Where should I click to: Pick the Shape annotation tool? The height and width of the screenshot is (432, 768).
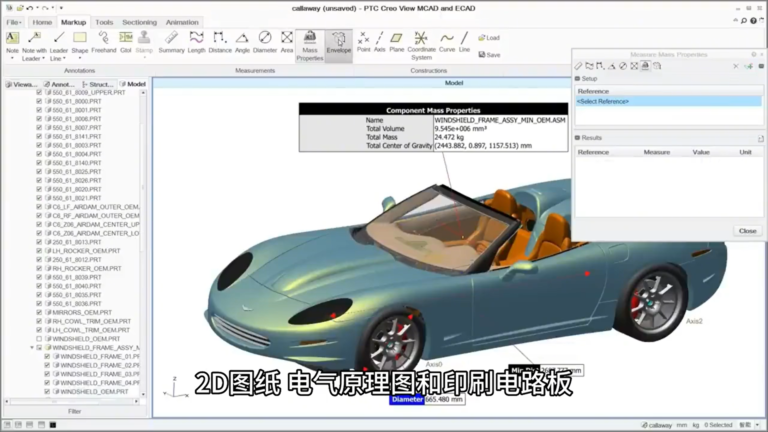(x=80, y=42)
